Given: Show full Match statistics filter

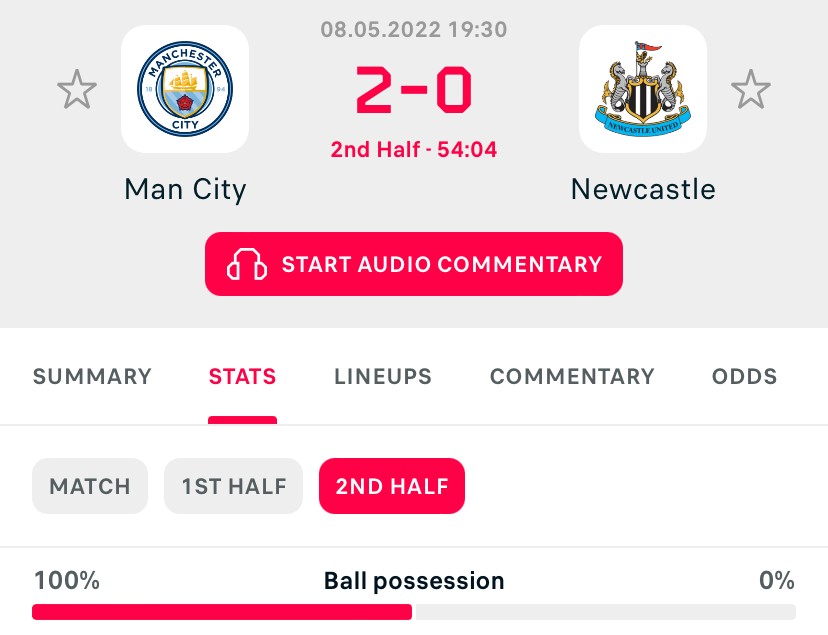Looking at the screenshot, I should (x=90, y=486).
